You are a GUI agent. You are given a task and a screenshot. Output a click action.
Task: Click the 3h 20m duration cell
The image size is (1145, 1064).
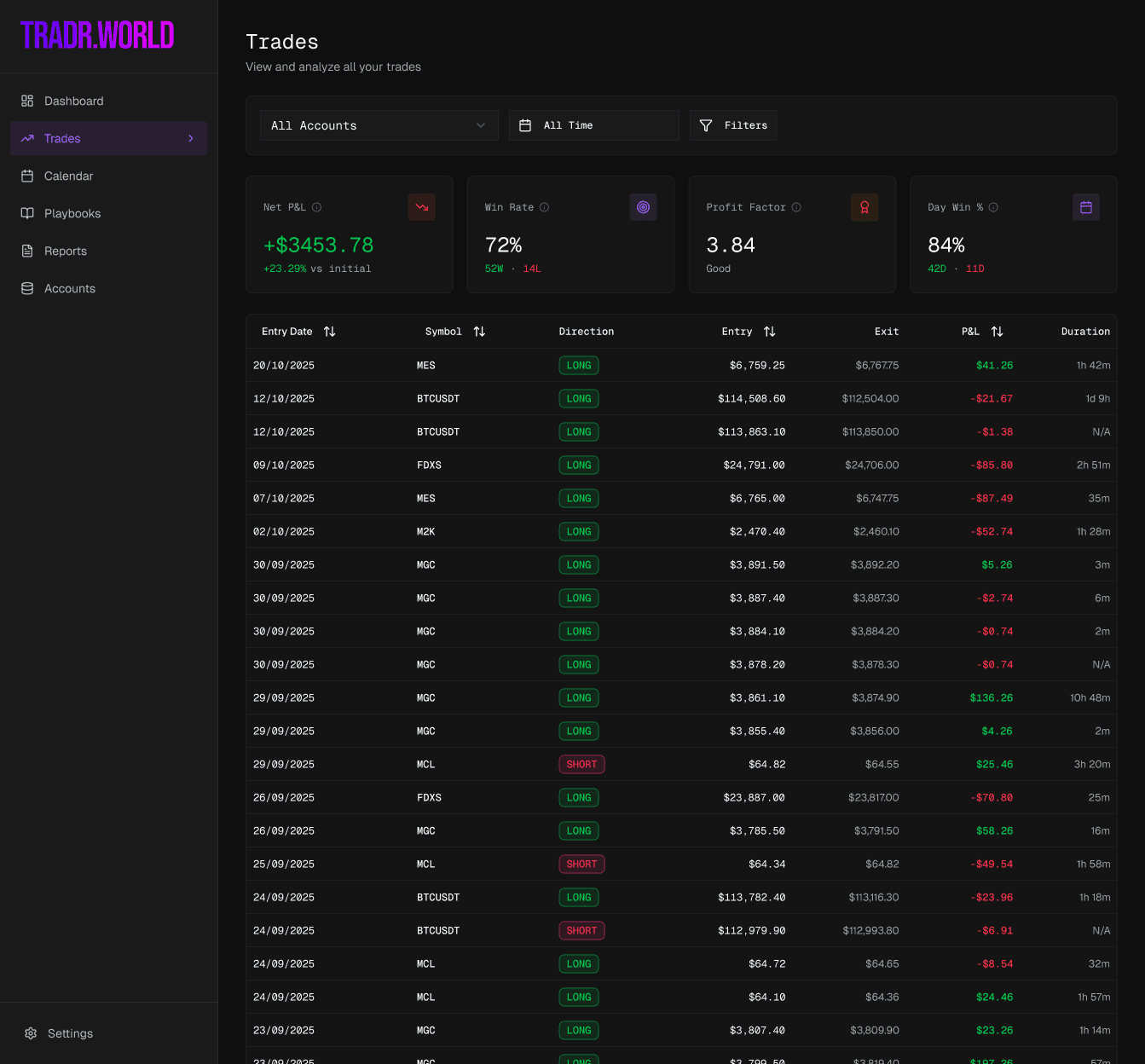1092,764
